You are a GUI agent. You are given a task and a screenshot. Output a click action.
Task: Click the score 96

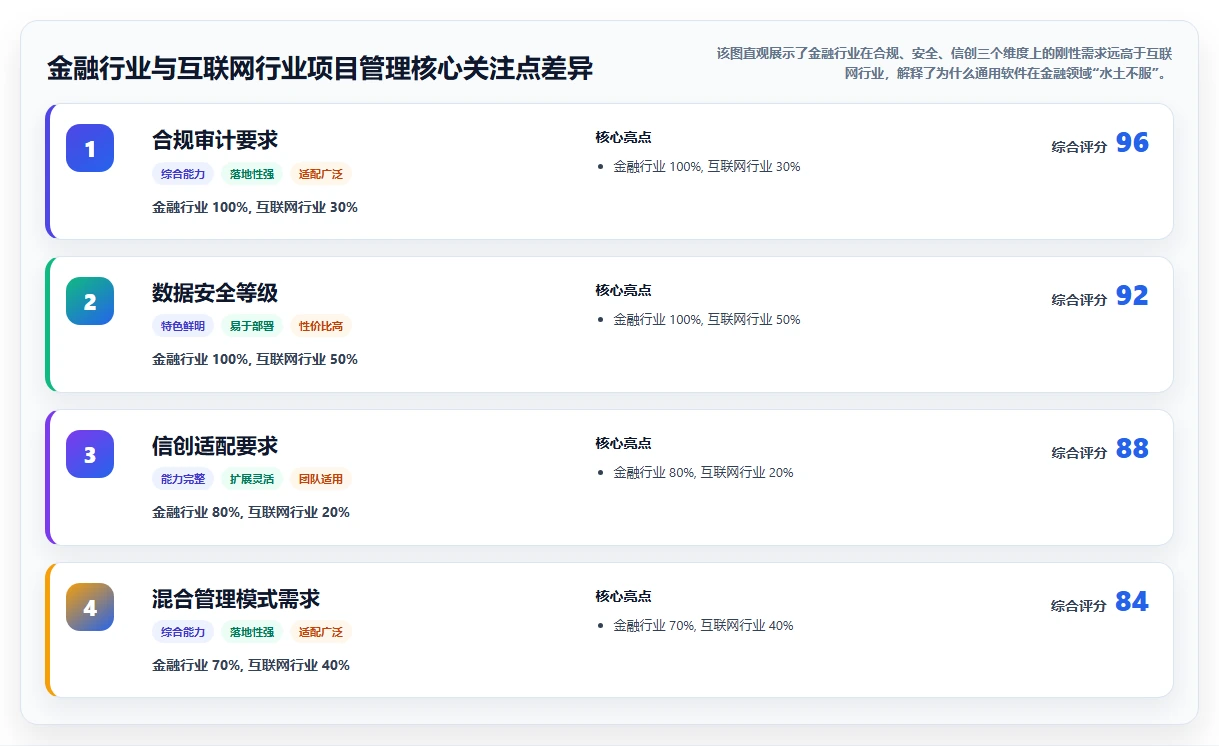coord(1132,143)
